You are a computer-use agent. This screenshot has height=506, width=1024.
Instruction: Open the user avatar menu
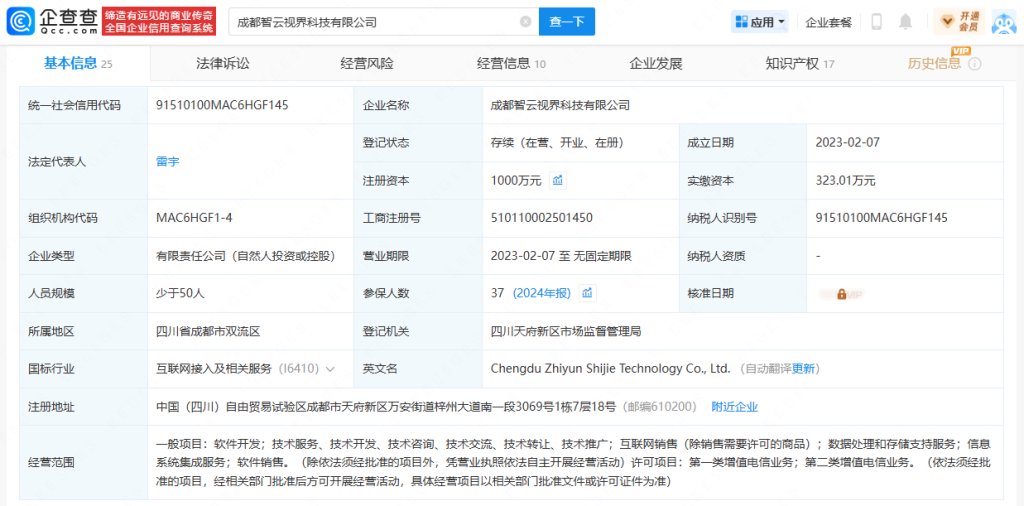pyautogui.click(x=1003, y=22)
